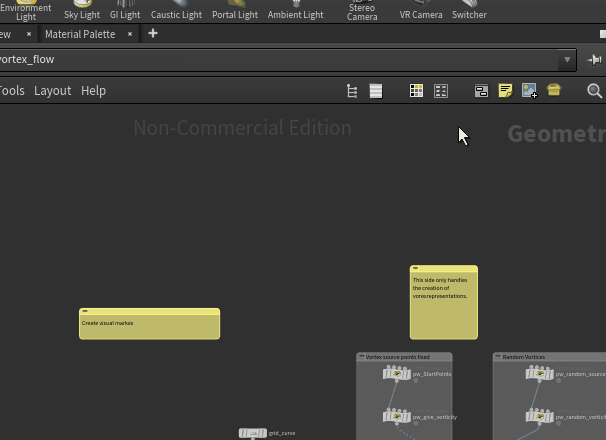Open the Layout menu
Screen dimensions: 606x440
pos(52,91)
